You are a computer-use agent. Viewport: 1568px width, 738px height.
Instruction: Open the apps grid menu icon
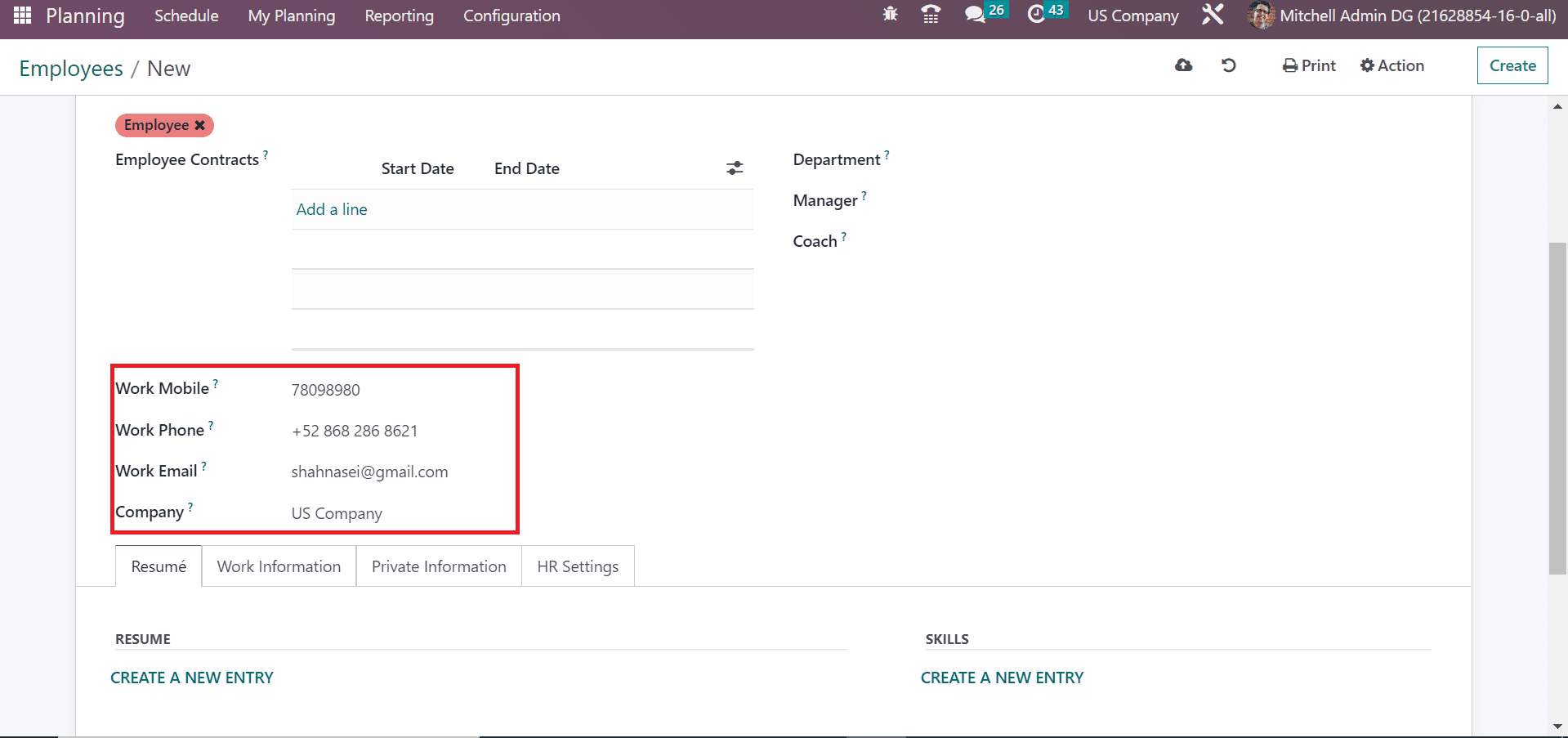(22, 16)
